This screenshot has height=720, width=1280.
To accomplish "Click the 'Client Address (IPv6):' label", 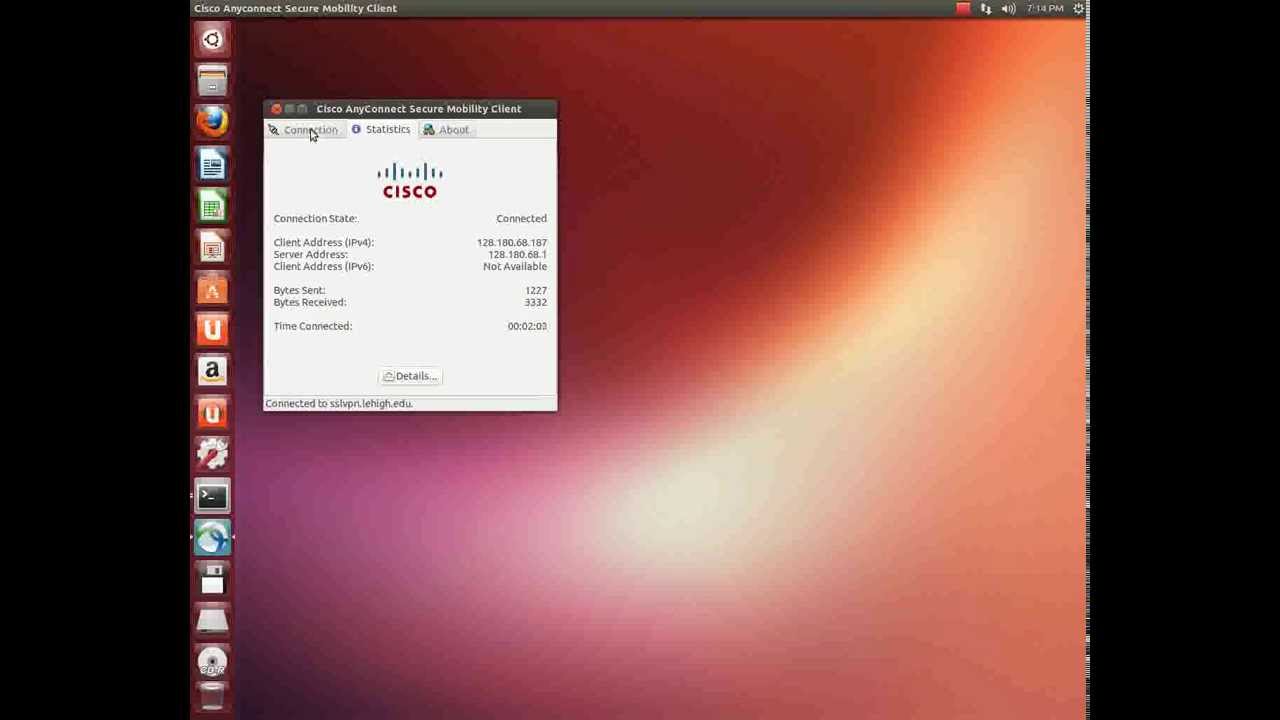I will pyautogui.click(x=324, y=266).
